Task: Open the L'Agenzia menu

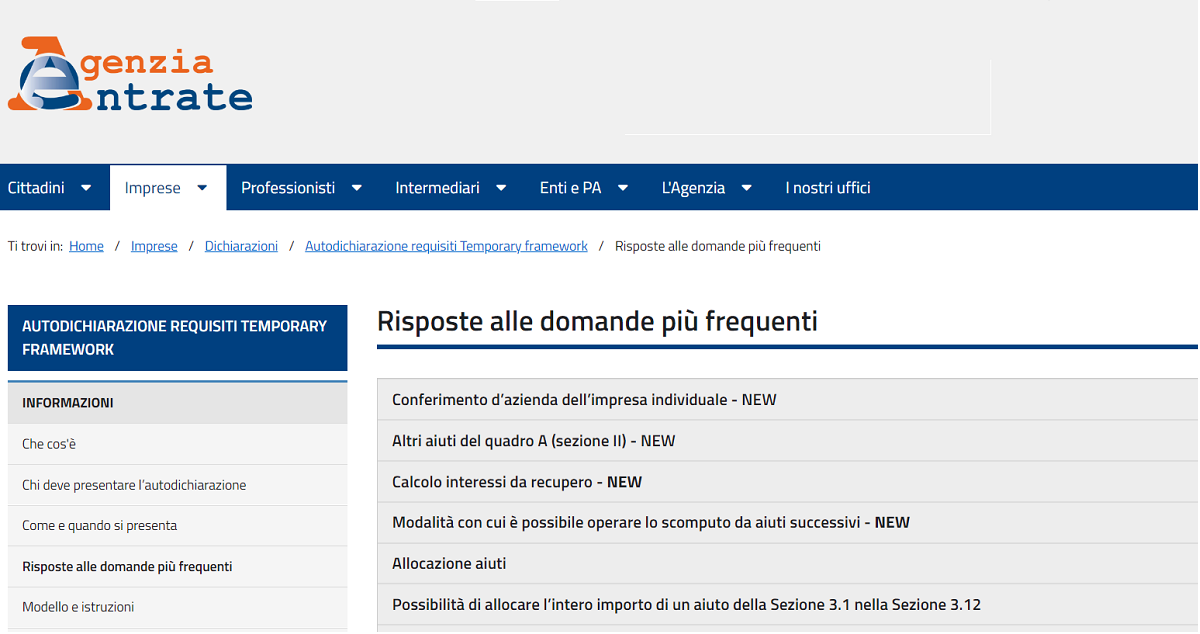Action: pyautogui.click(x=693, y=188)
